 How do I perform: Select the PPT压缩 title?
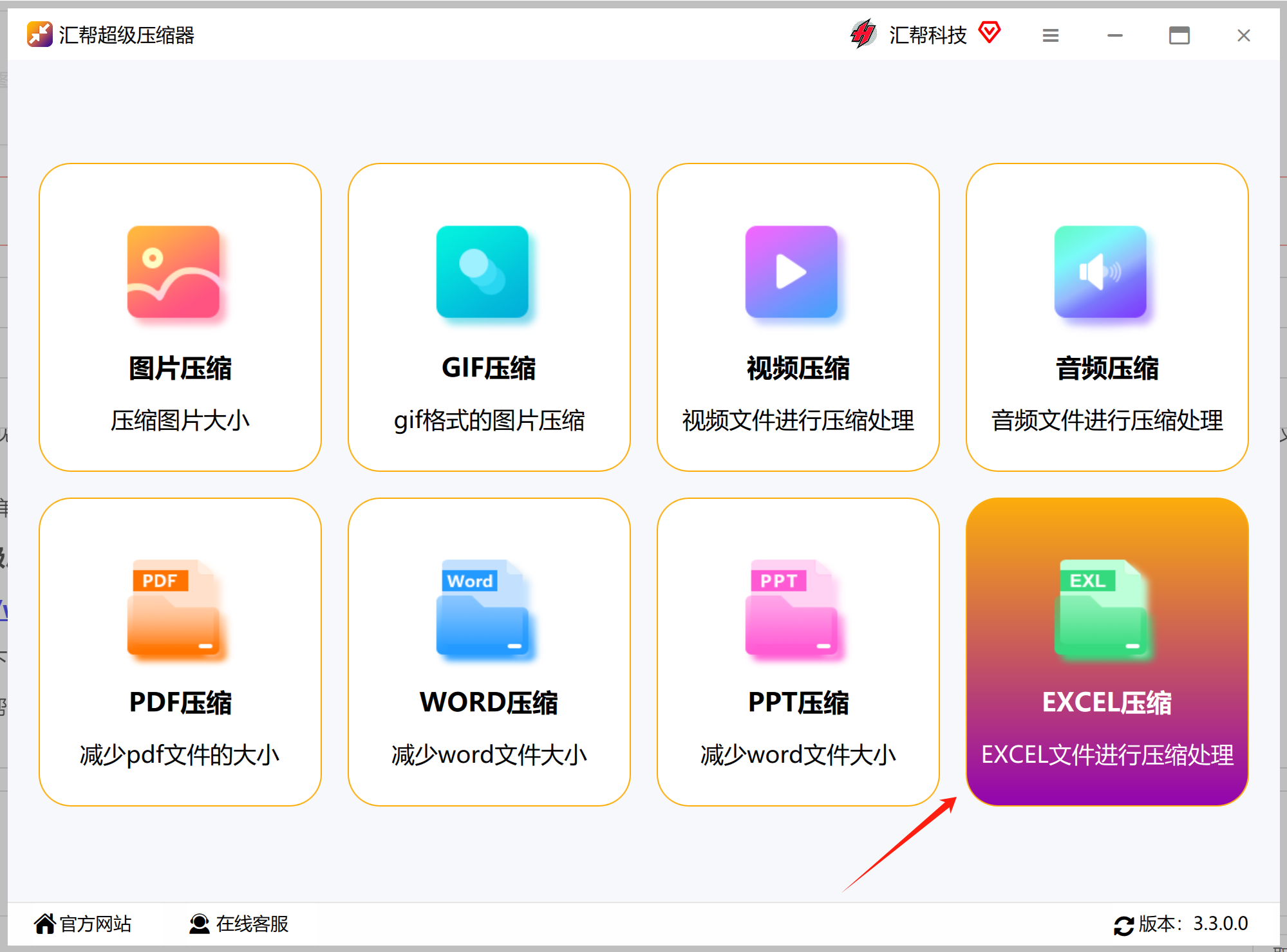[798, 702]
